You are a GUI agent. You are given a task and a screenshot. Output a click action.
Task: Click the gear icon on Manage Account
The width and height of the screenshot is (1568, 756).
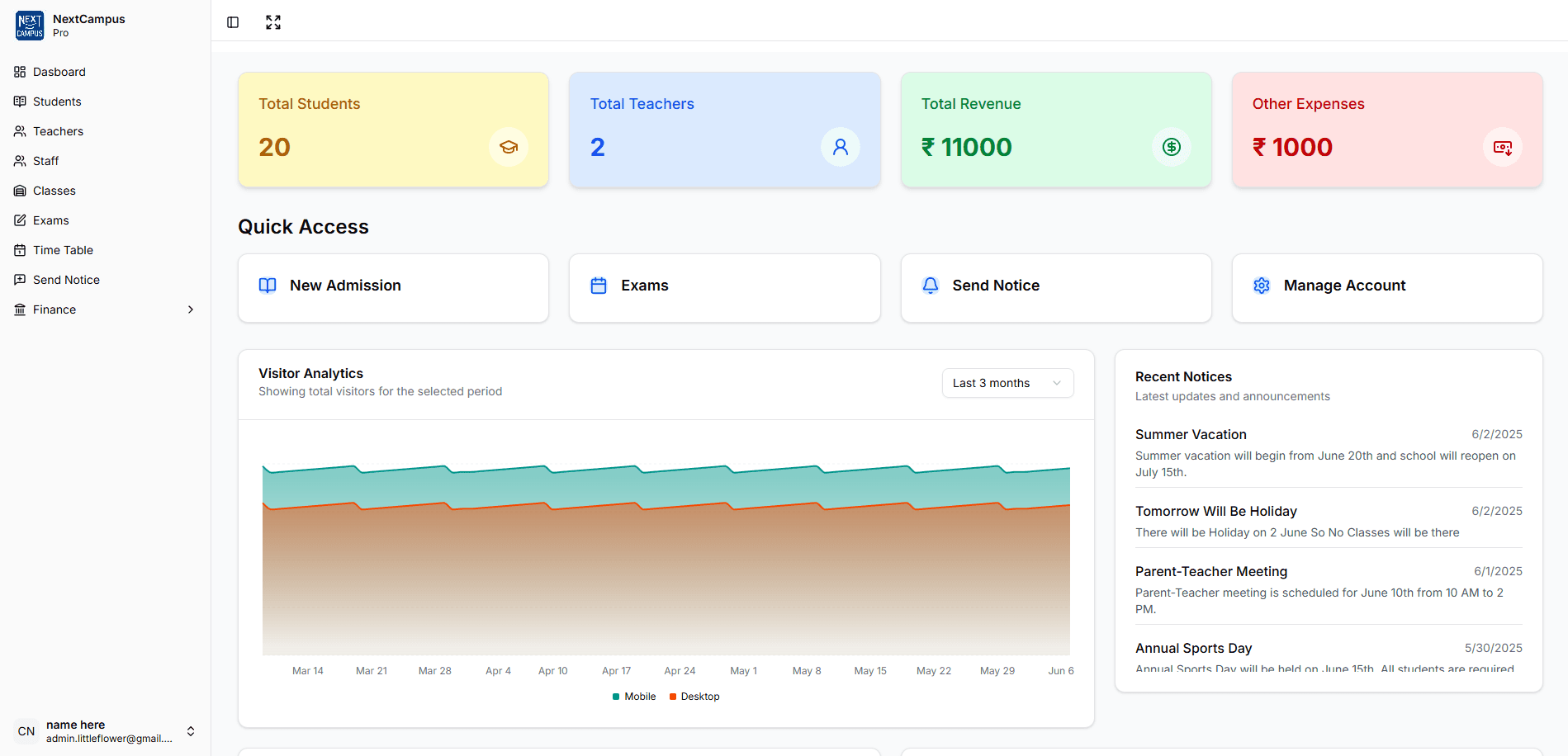(x=1262, y=286)
